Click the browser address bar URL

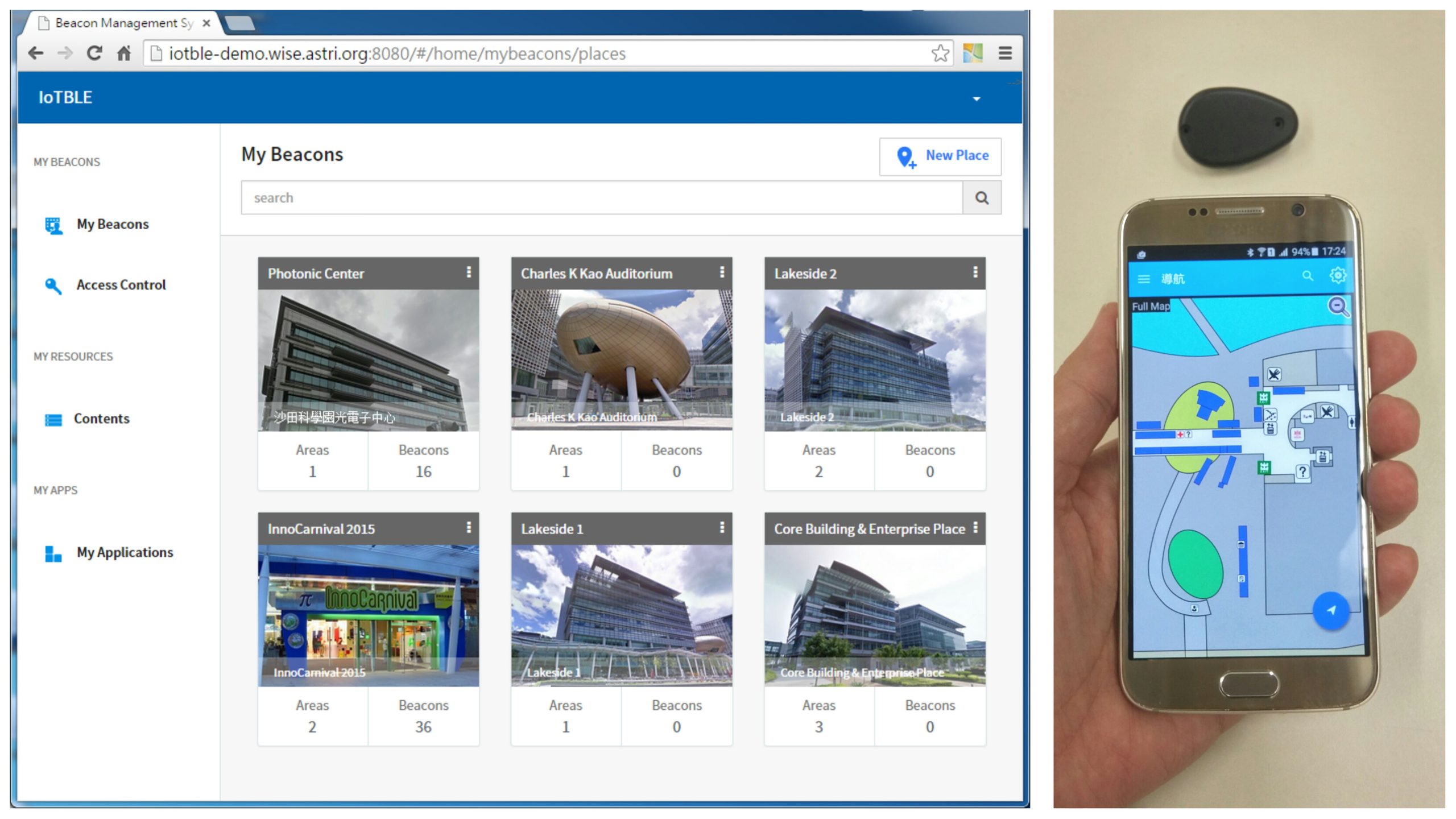397,53
